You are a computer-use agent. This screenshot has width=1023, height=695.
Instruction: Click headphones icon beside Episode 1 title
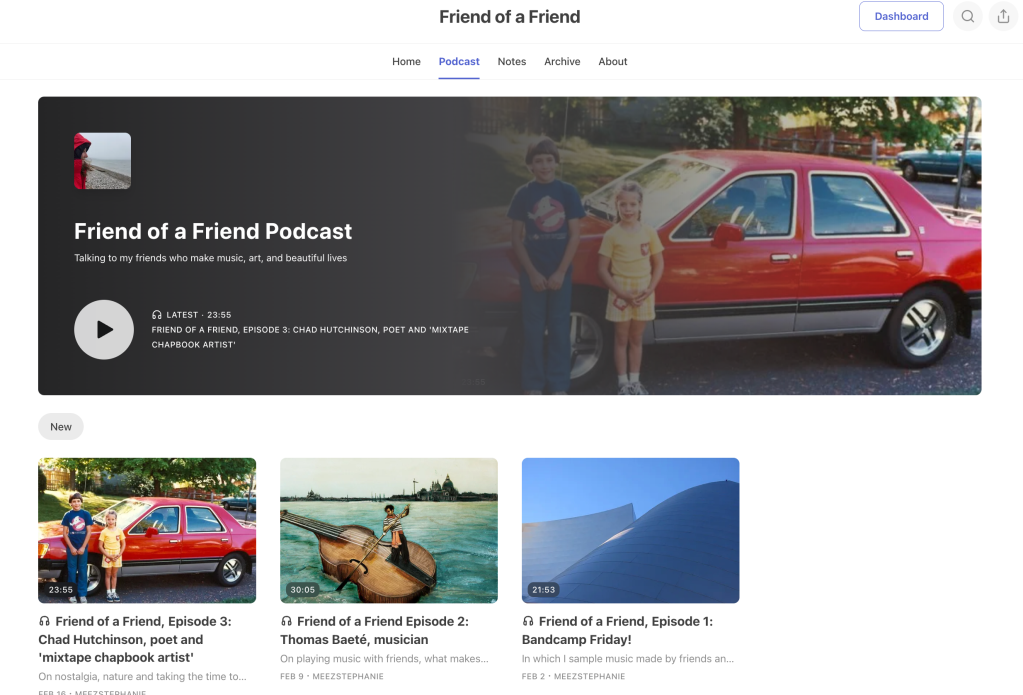tap(528, 621)
